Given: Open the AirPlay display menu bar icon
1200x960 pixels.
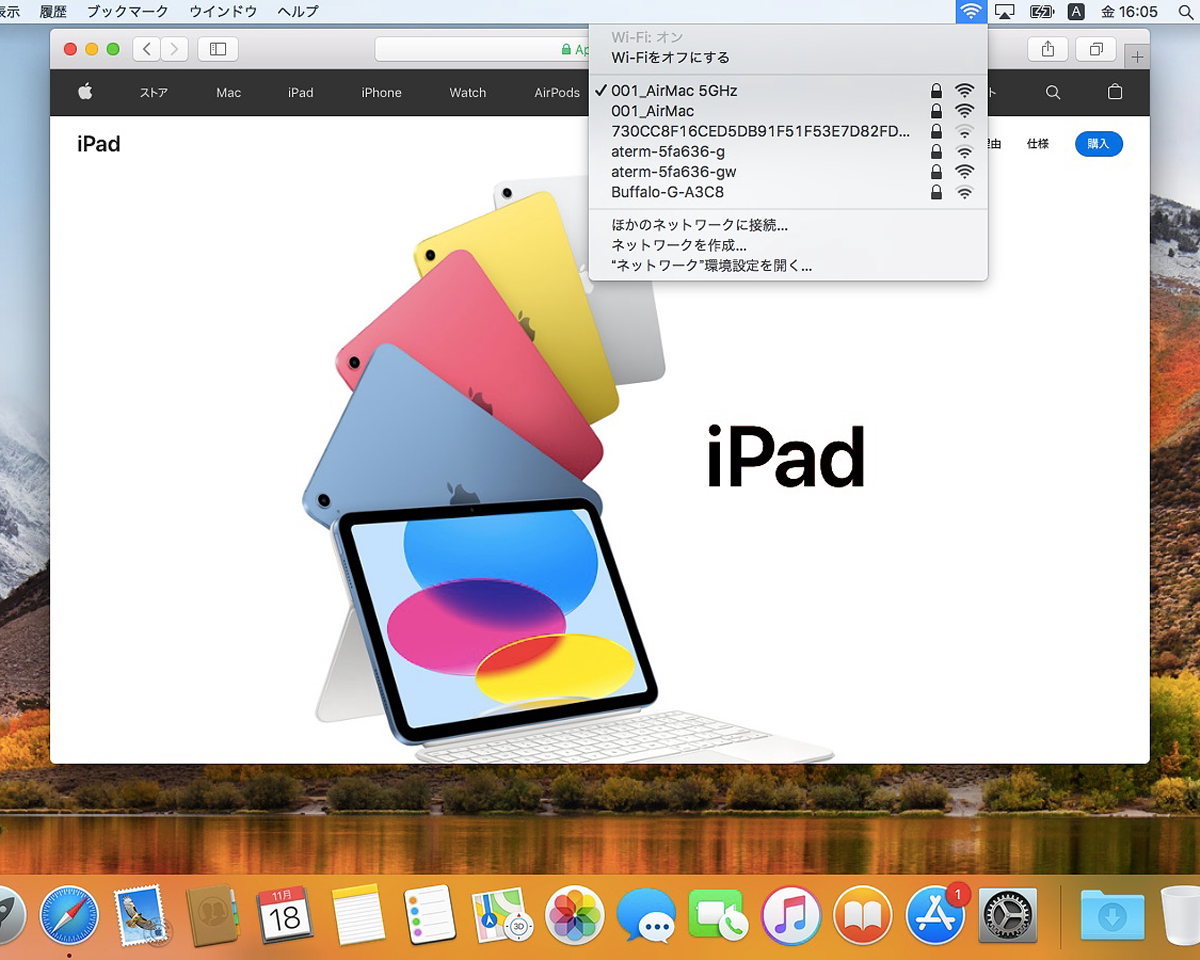Looking at the screenshot, I should [x=1006, y=12].
